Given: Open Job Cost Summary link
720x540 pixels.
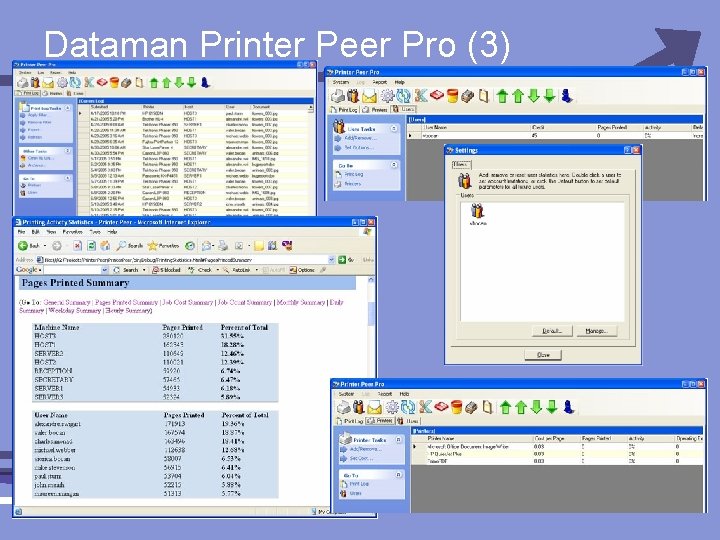Looking at the screenshot, I should coord(188,302).
